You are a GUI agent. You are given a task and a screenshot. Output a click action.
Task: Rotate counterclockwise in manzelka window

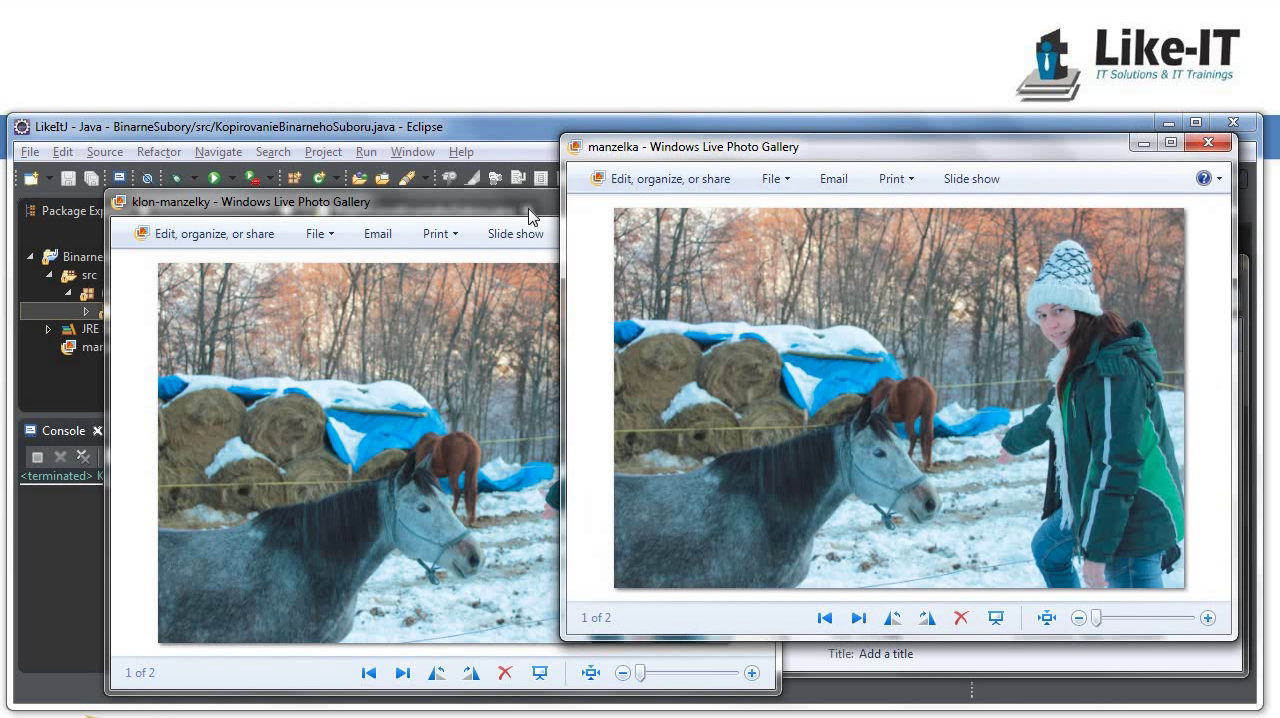coord(893,618)
